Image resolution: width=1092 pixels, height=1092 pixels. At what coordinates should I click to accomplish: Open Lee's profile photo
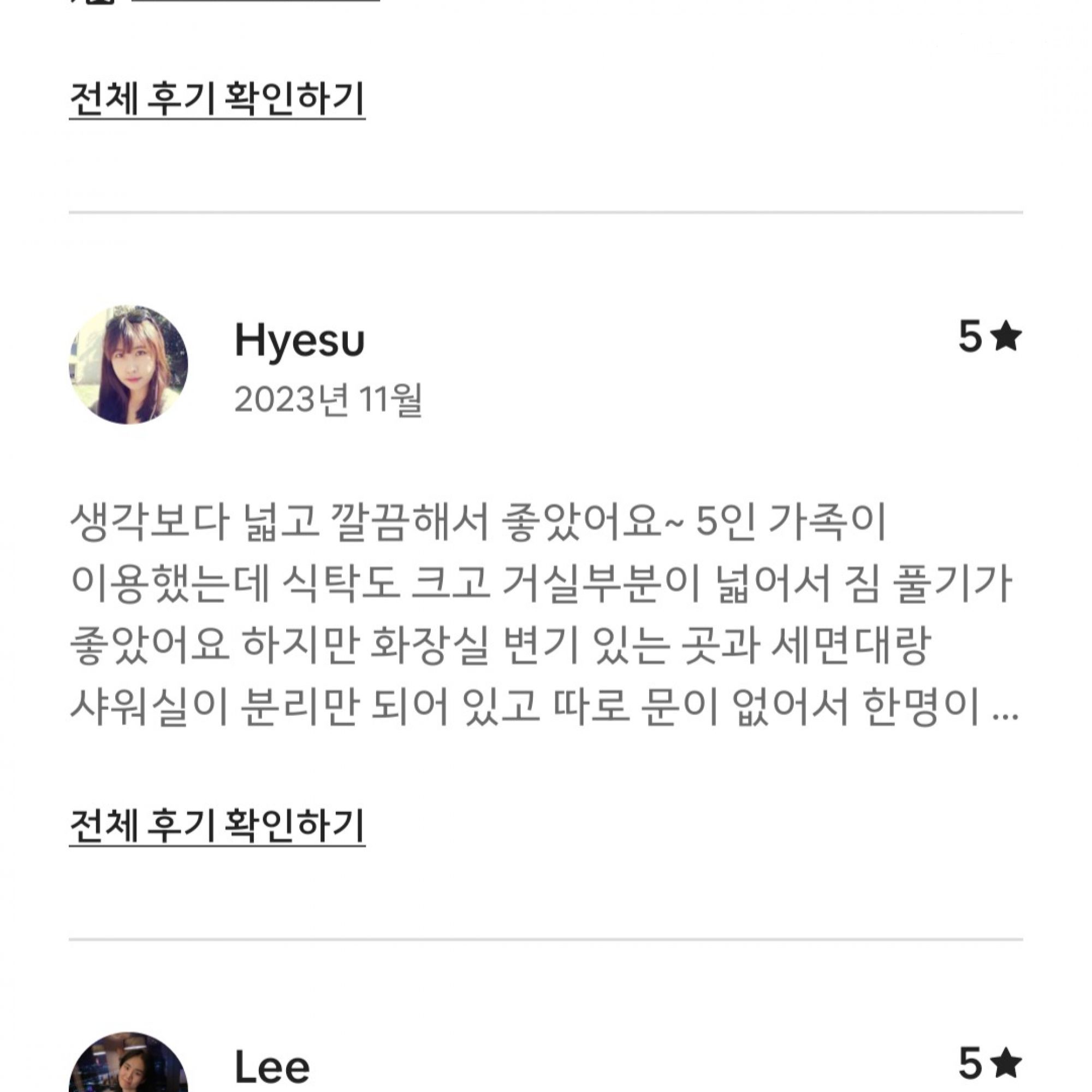128,1065
